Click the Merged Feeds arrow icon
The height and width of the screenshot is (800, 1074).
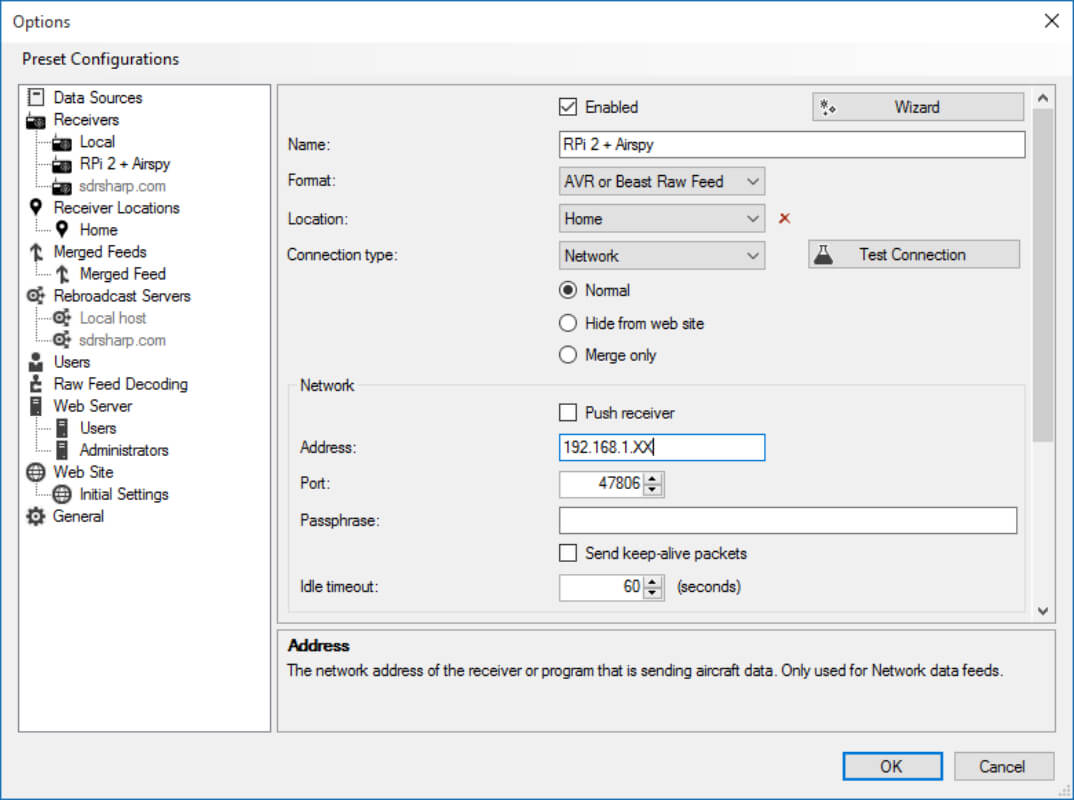[36, 252]
